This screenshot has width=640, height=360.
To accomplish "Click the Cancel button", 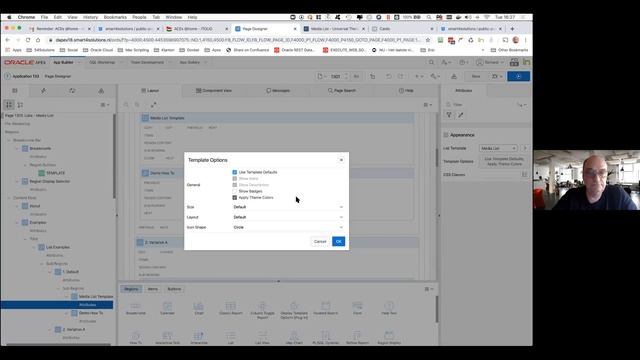I will click(320, 242).
